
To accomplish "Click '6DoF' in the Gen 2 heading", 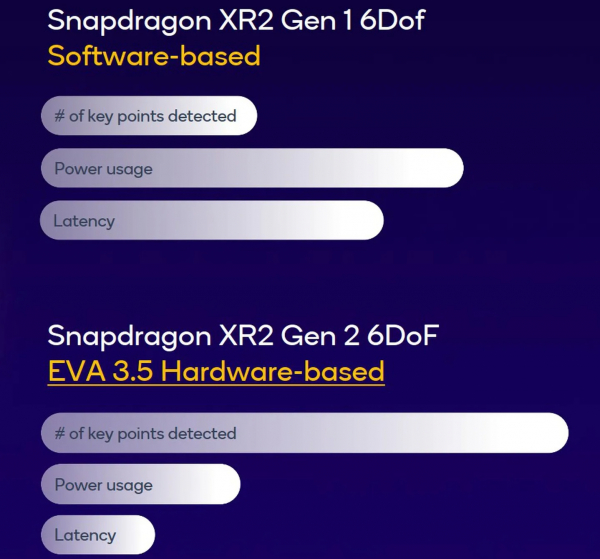I will [403, 335].
